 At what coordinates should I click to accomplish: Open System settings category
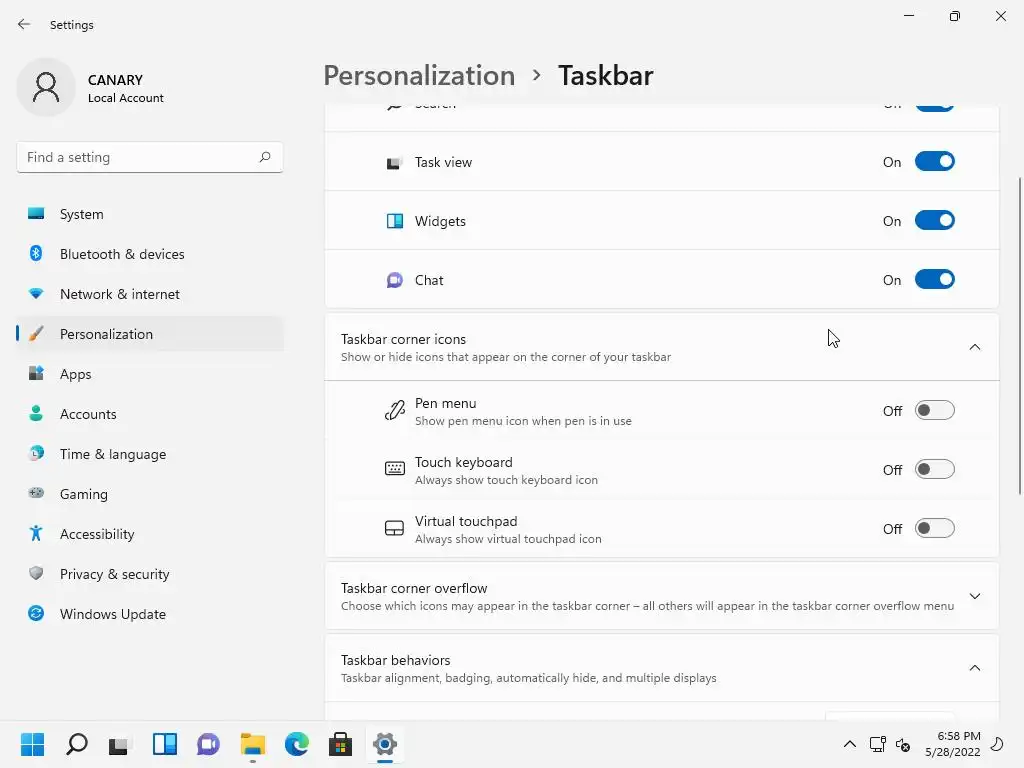coord(150,214)
